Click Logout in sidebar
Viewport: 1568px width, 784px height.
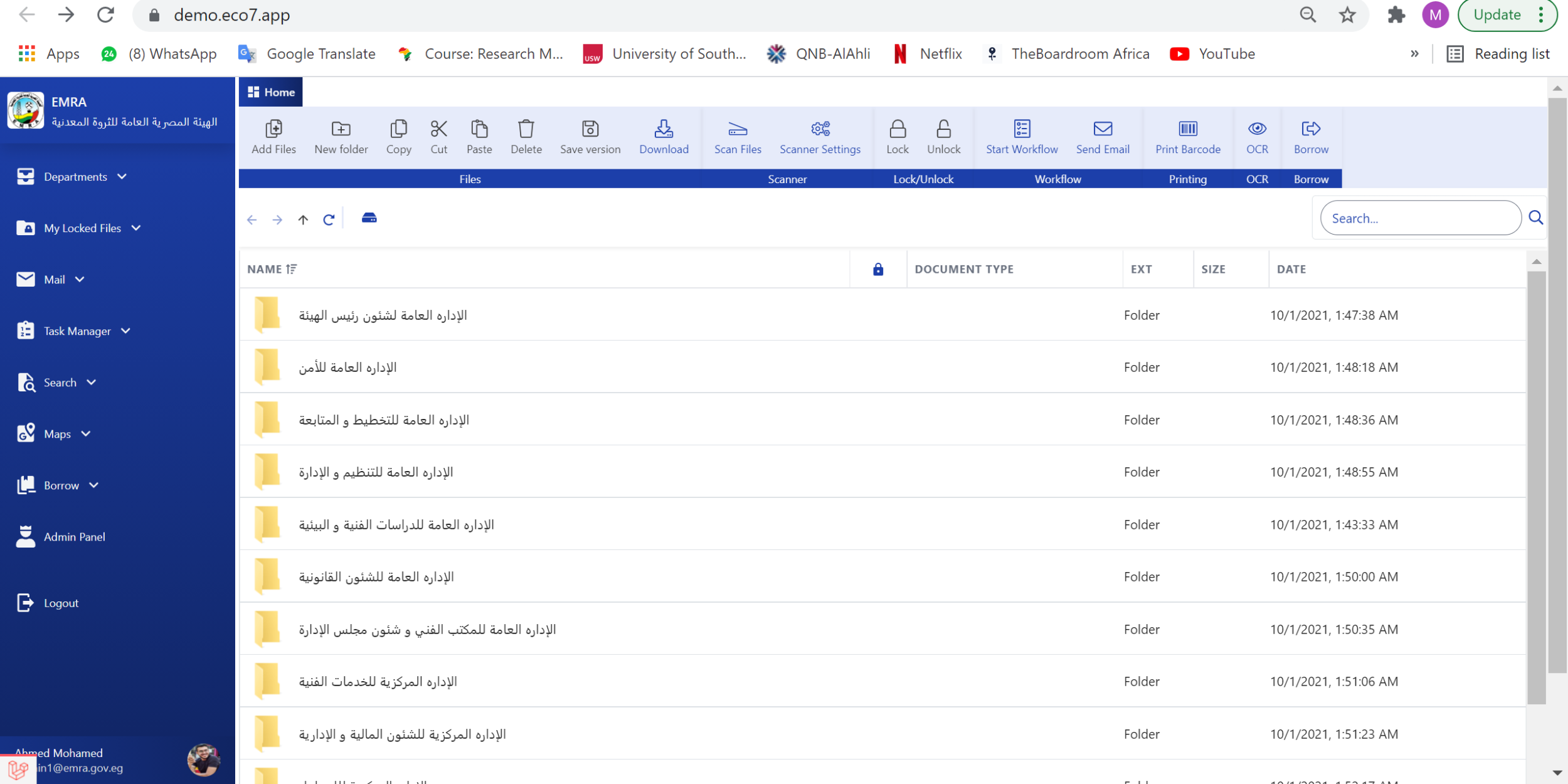[x=48, y=603]
